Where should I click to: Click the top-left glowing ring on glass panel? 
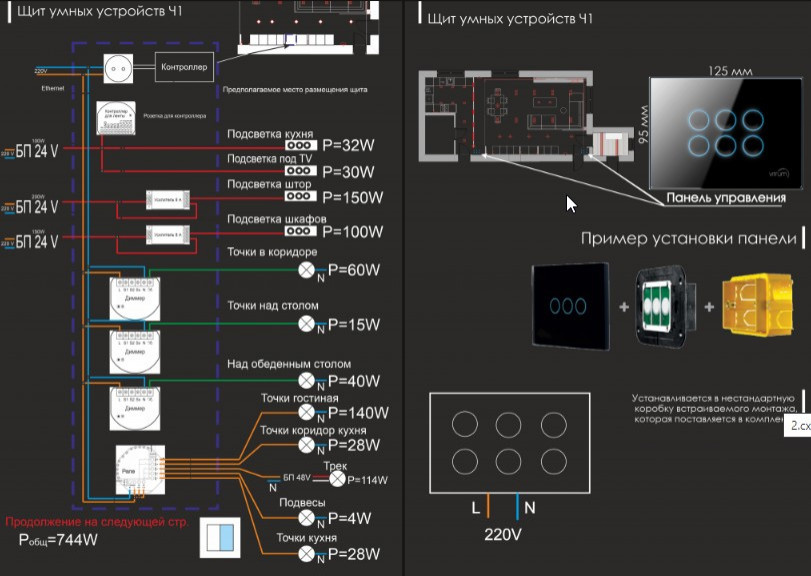tap(698, 120)
